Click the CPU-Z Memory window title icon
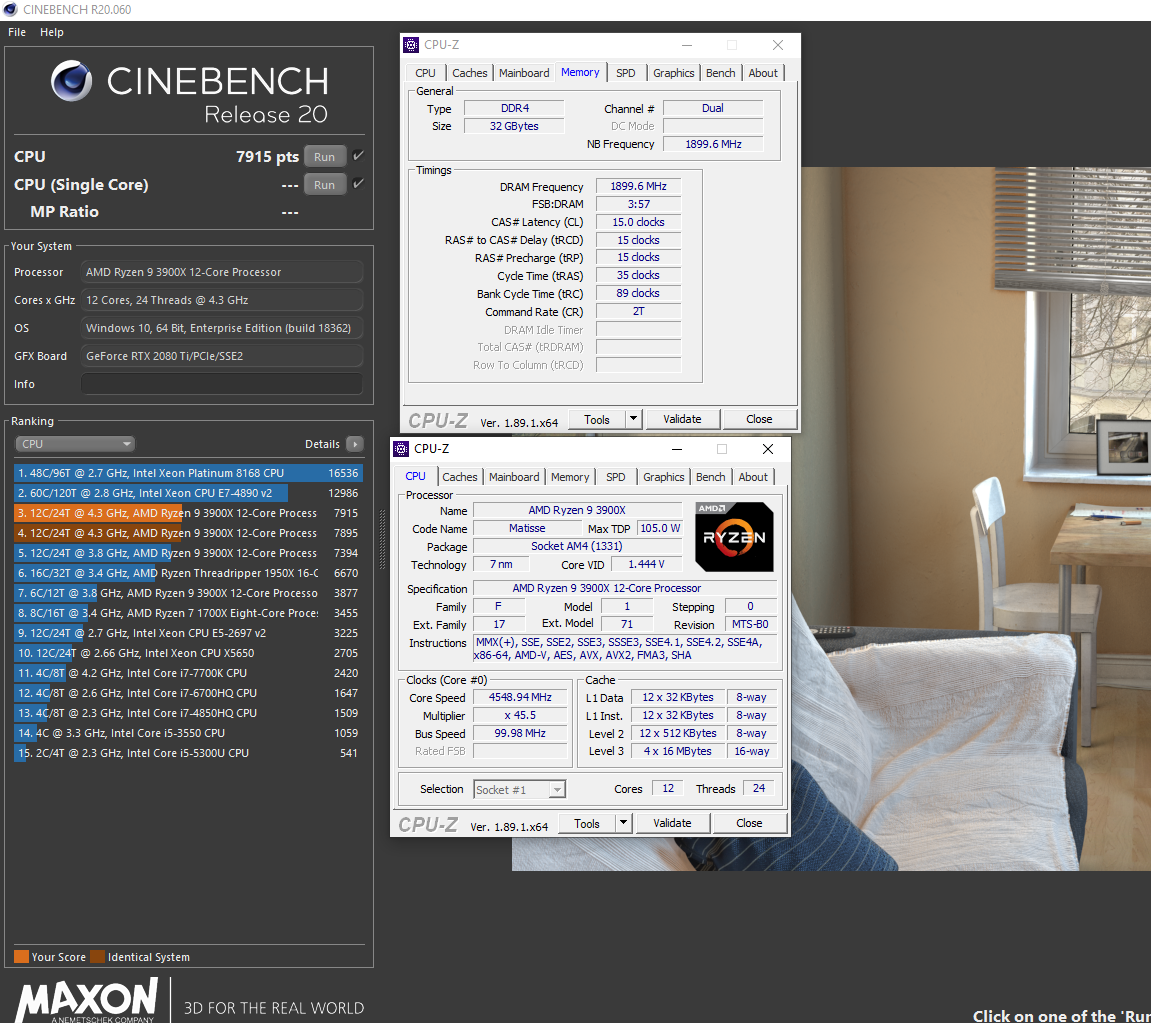This screenshot has height=1023, width=1151. coord(411,45)
